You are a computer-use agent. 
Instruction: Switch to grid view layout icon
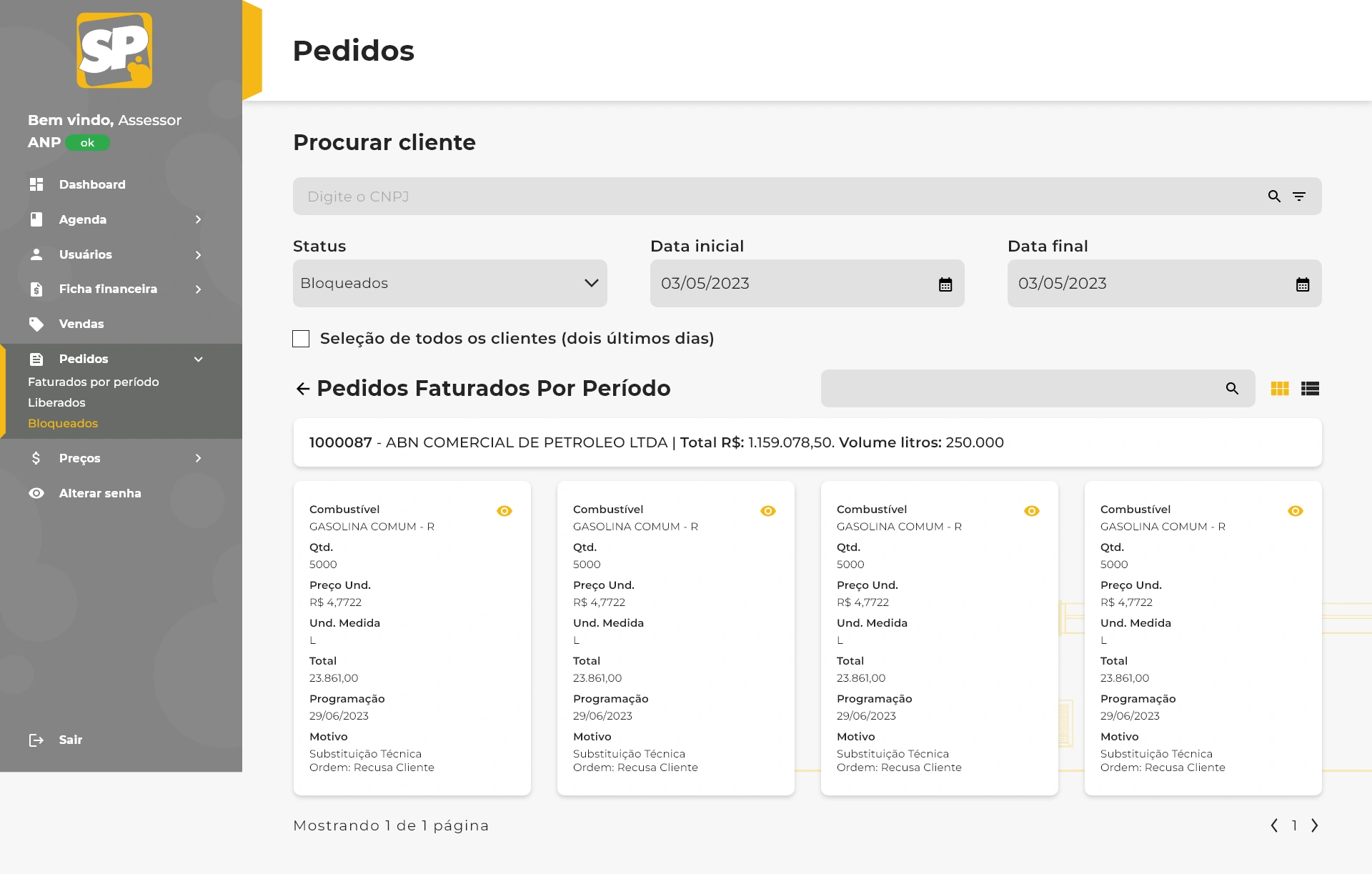(x=1279, y=389)
